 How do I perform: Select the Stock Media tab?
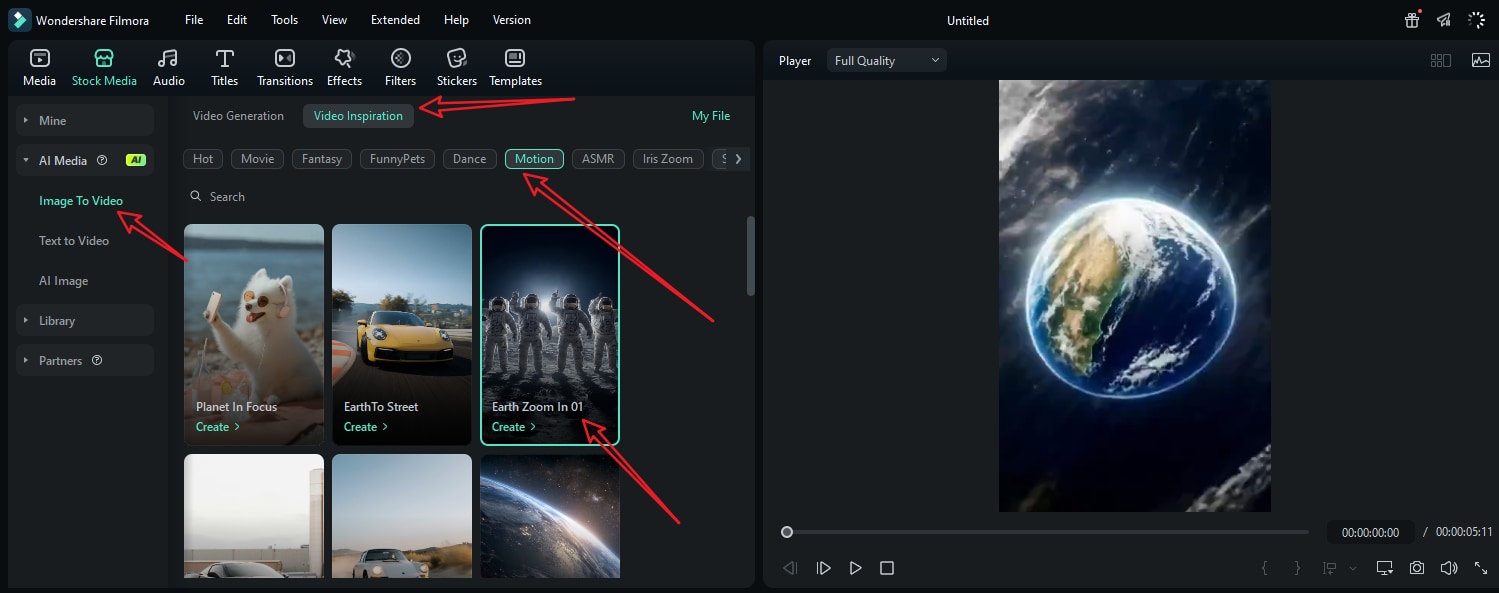[x=104, y=67]
